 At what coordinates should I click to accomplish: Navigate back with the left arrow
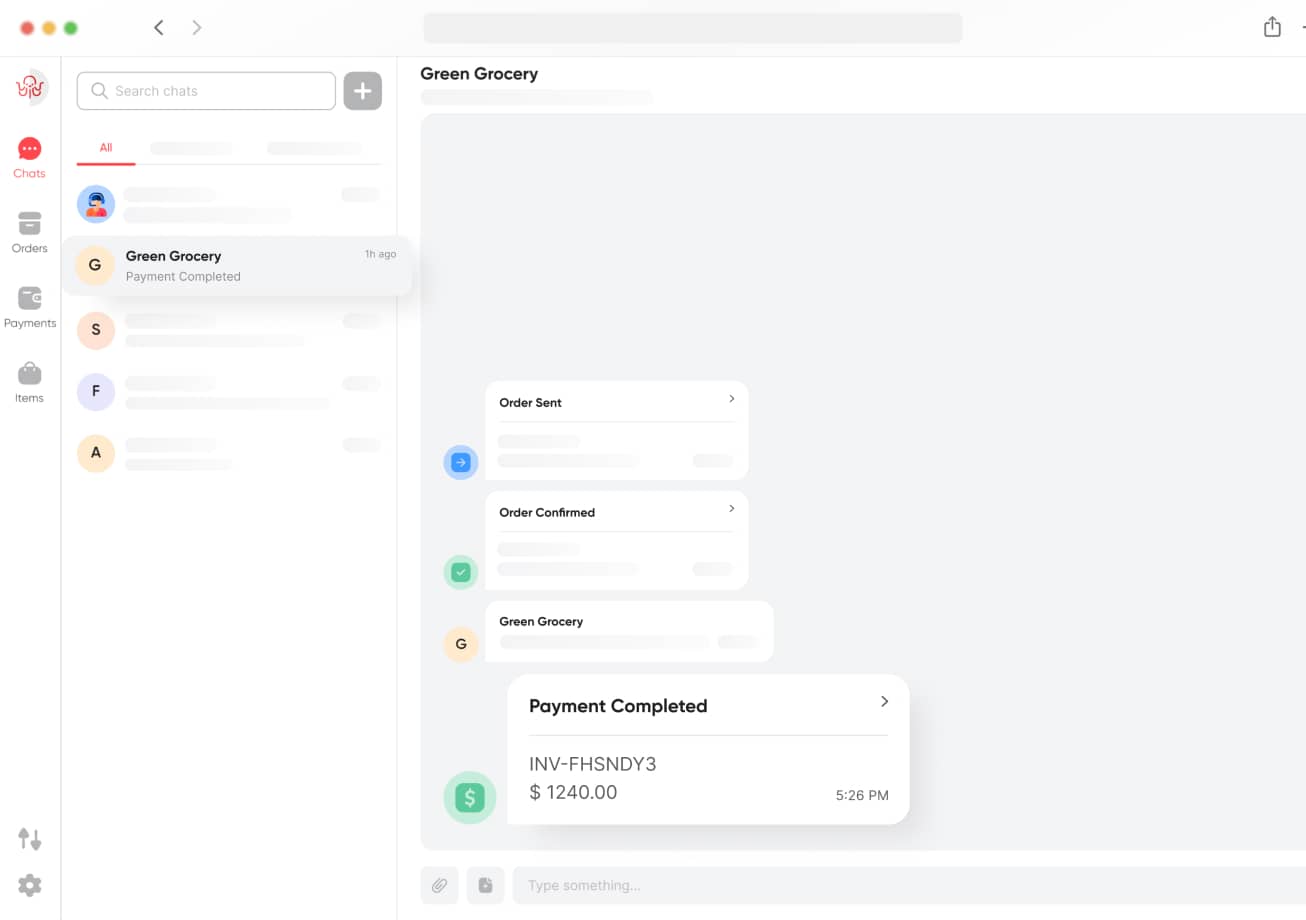[158, 28]
